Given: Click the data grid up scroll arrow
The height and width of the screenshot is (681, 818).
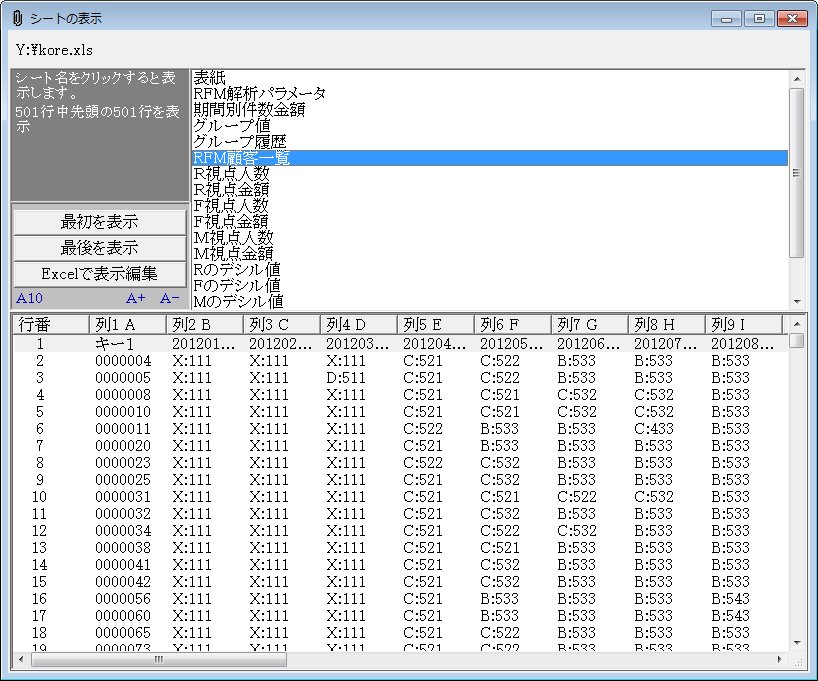Looking at the screenshot, I should pyautogui.click(x=797, y=324).
